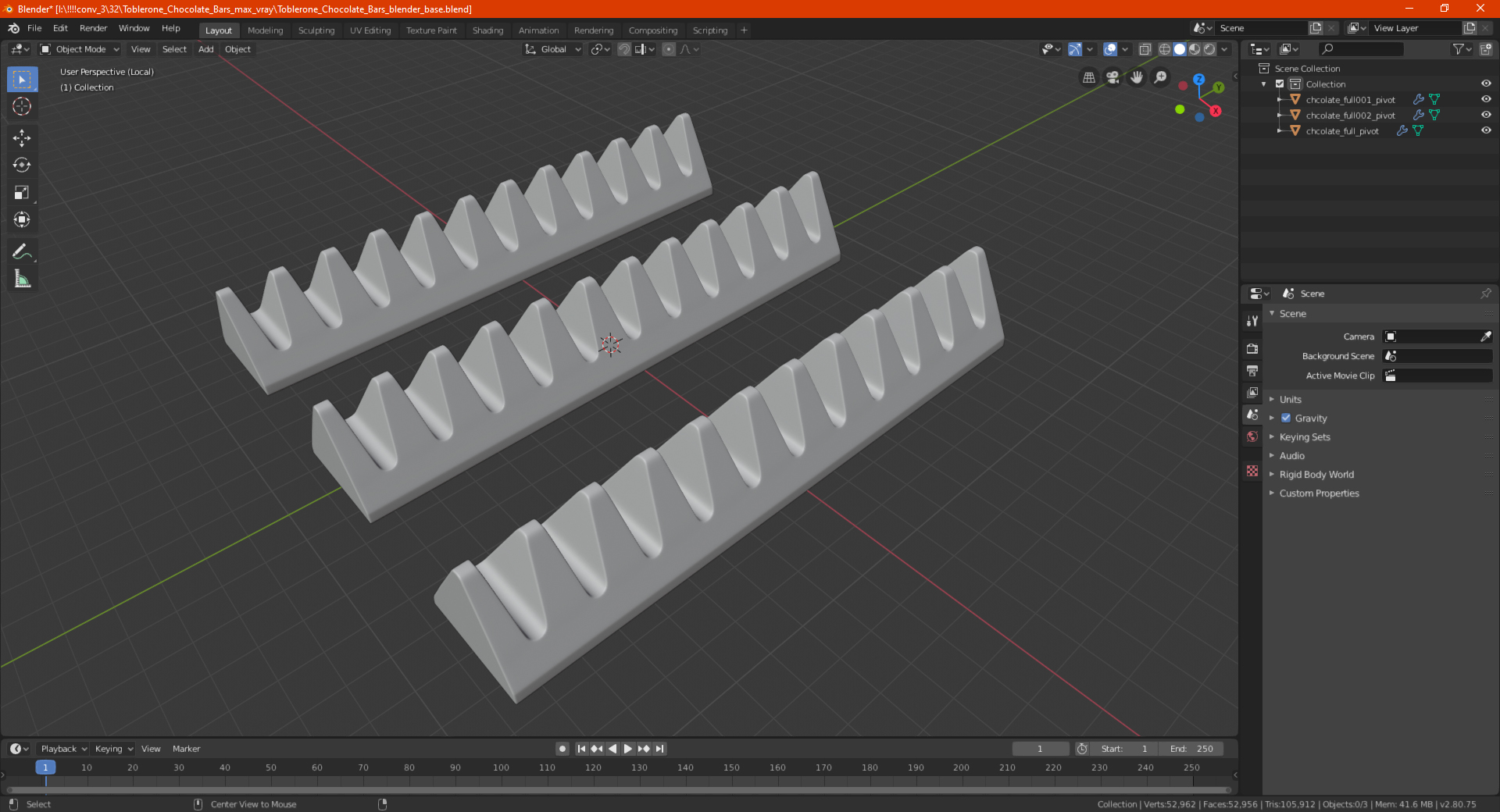Click the End frame field
1500x812 pixels.
1191,749
